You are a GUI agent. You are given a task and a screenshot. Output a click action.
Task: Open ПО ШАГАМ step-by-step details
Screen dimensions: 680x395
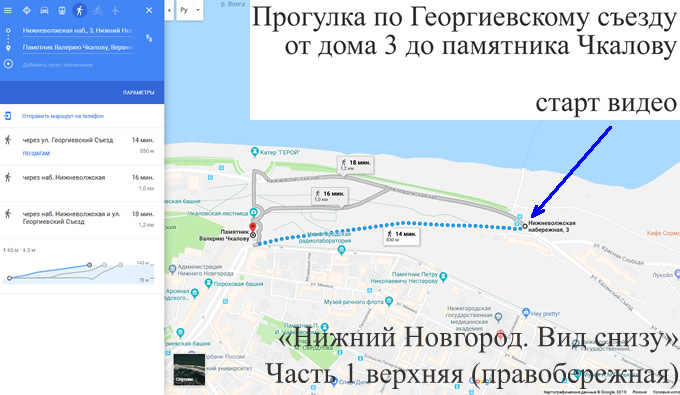click(x=36, y=153)
